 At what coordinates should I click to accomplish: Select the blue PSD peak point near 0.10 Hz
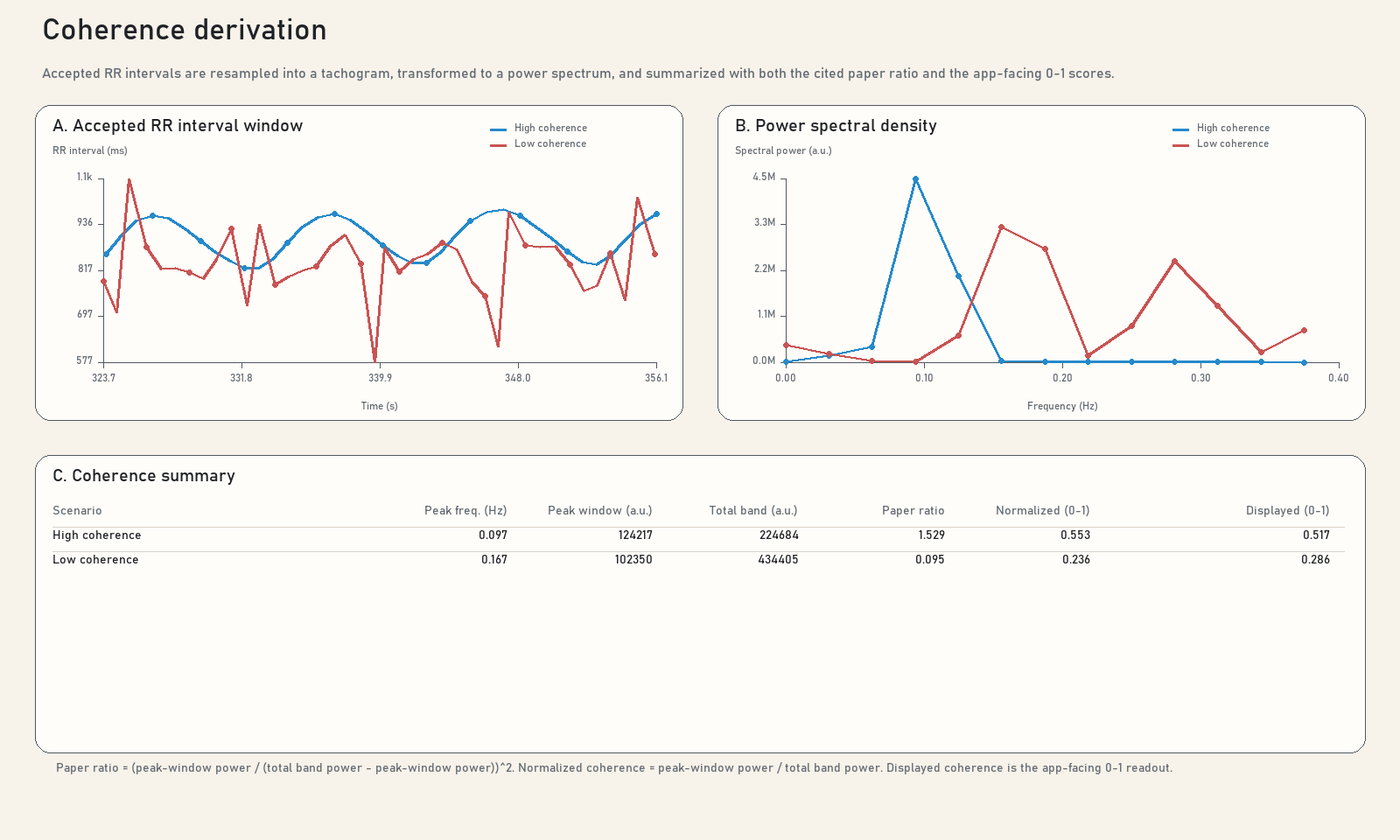(915, 179)
